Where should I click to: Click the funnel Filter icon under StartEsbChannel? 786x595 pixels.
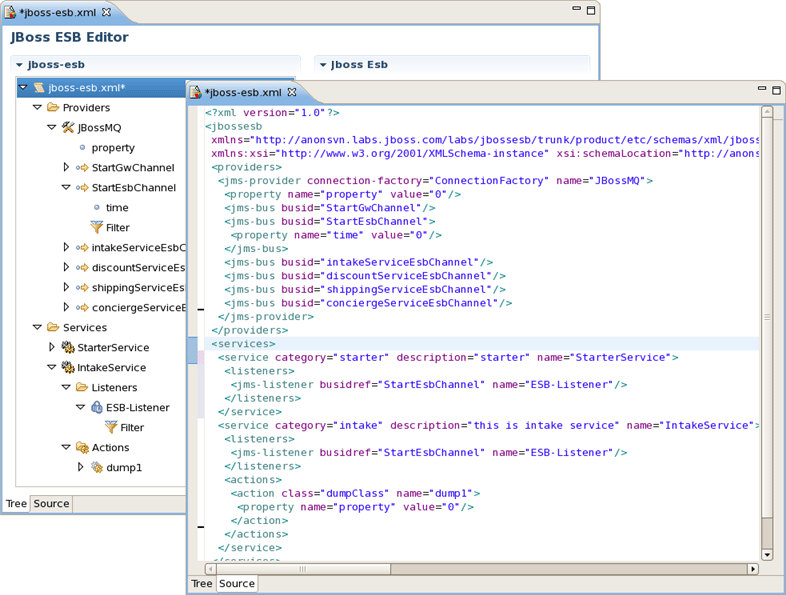point(96,227)
